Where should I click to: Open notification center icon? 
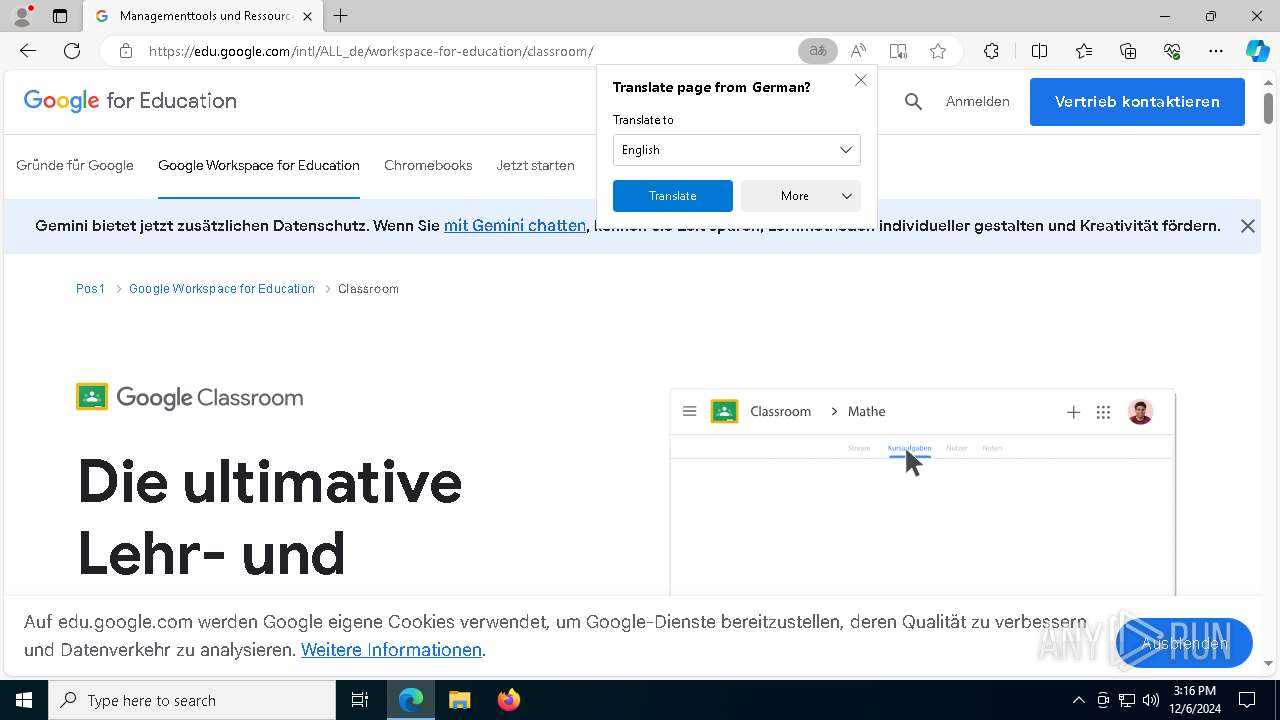(1247, 700)
